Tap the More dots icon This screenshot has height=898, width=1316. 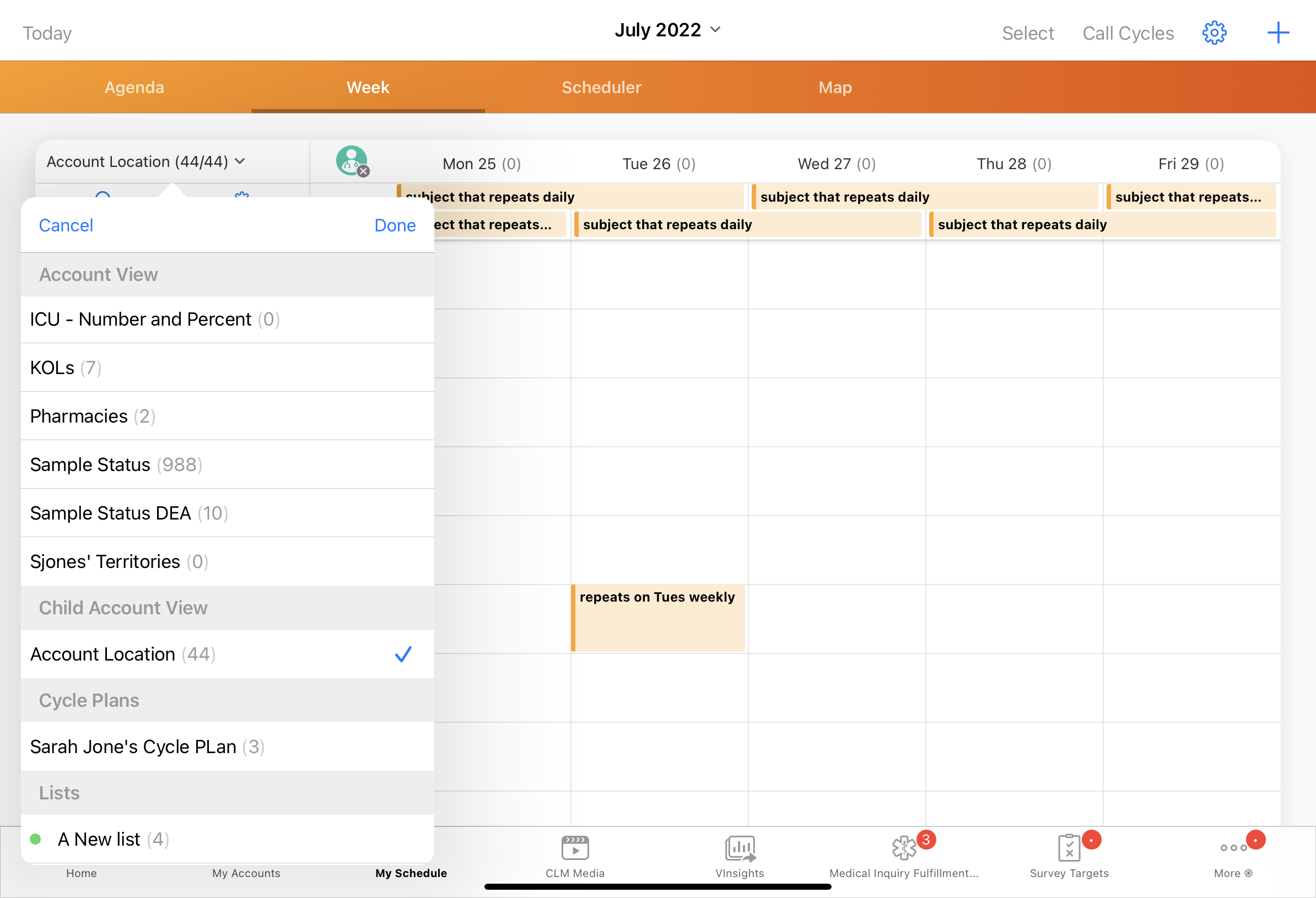pyautogui.click(x=1233, y=848)
